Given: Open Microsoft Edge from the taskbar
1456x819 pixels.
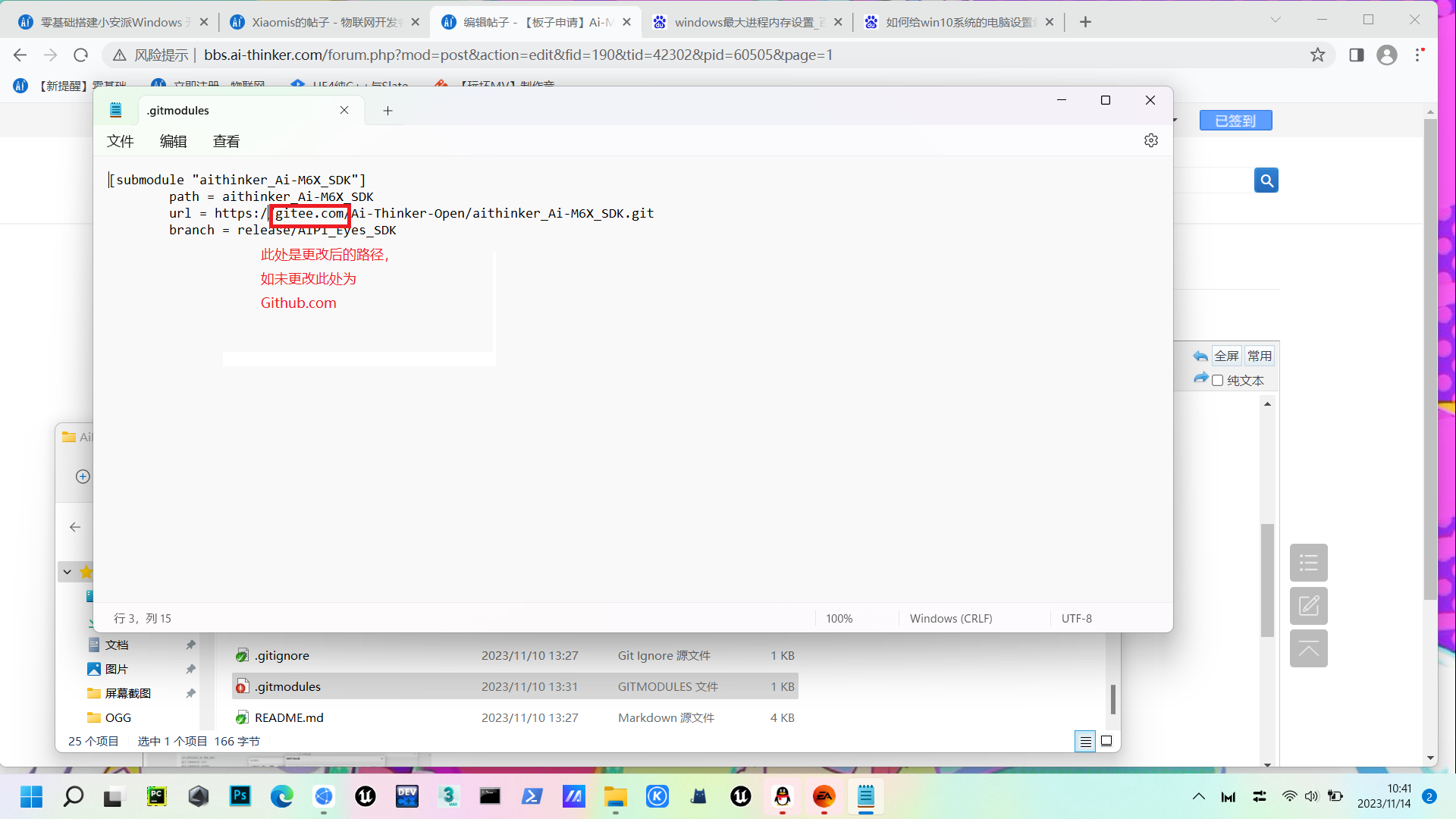Looking at the screenshot, I should click(282, 797).
